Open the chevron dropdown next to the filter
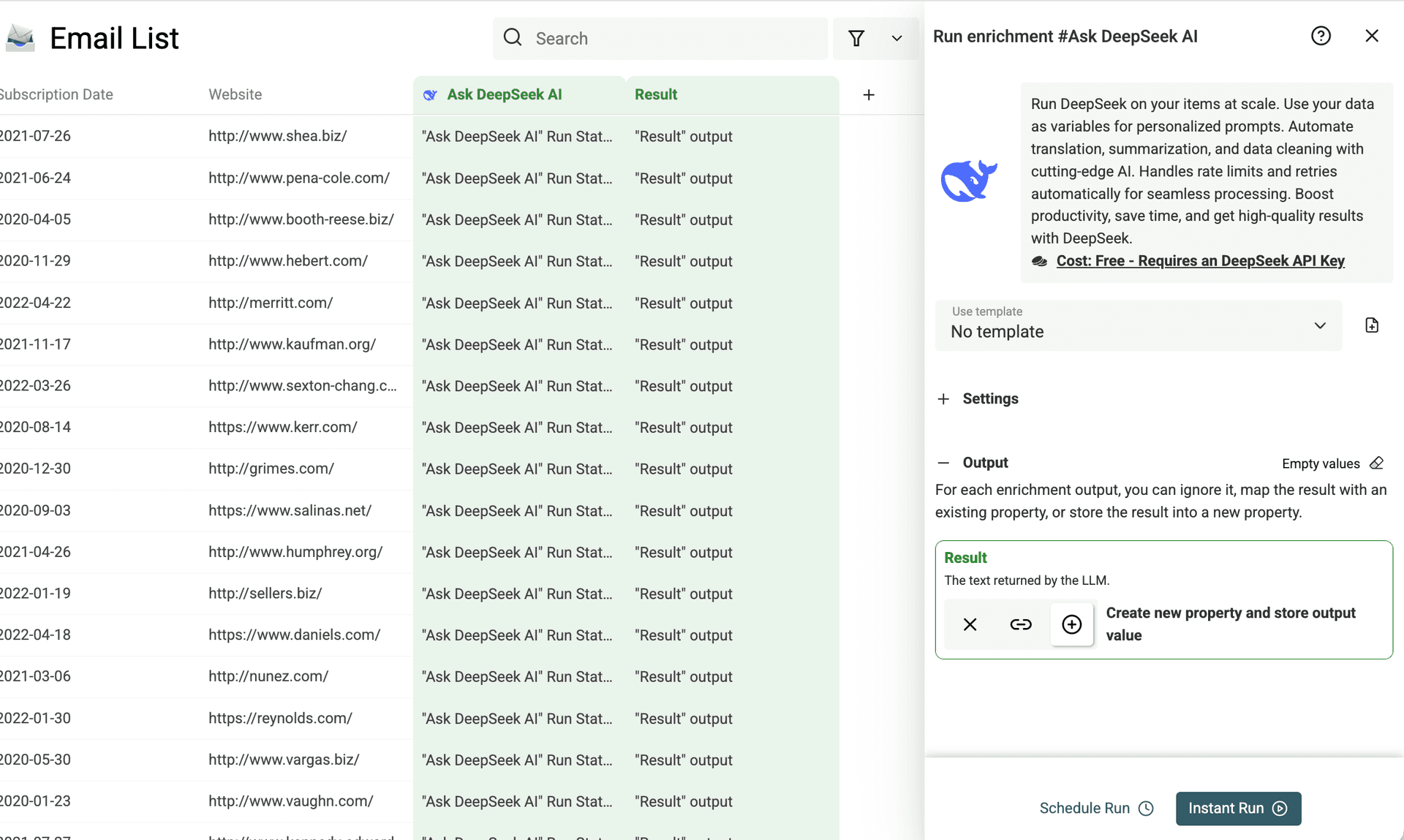1404x840 pixels. 897,38
